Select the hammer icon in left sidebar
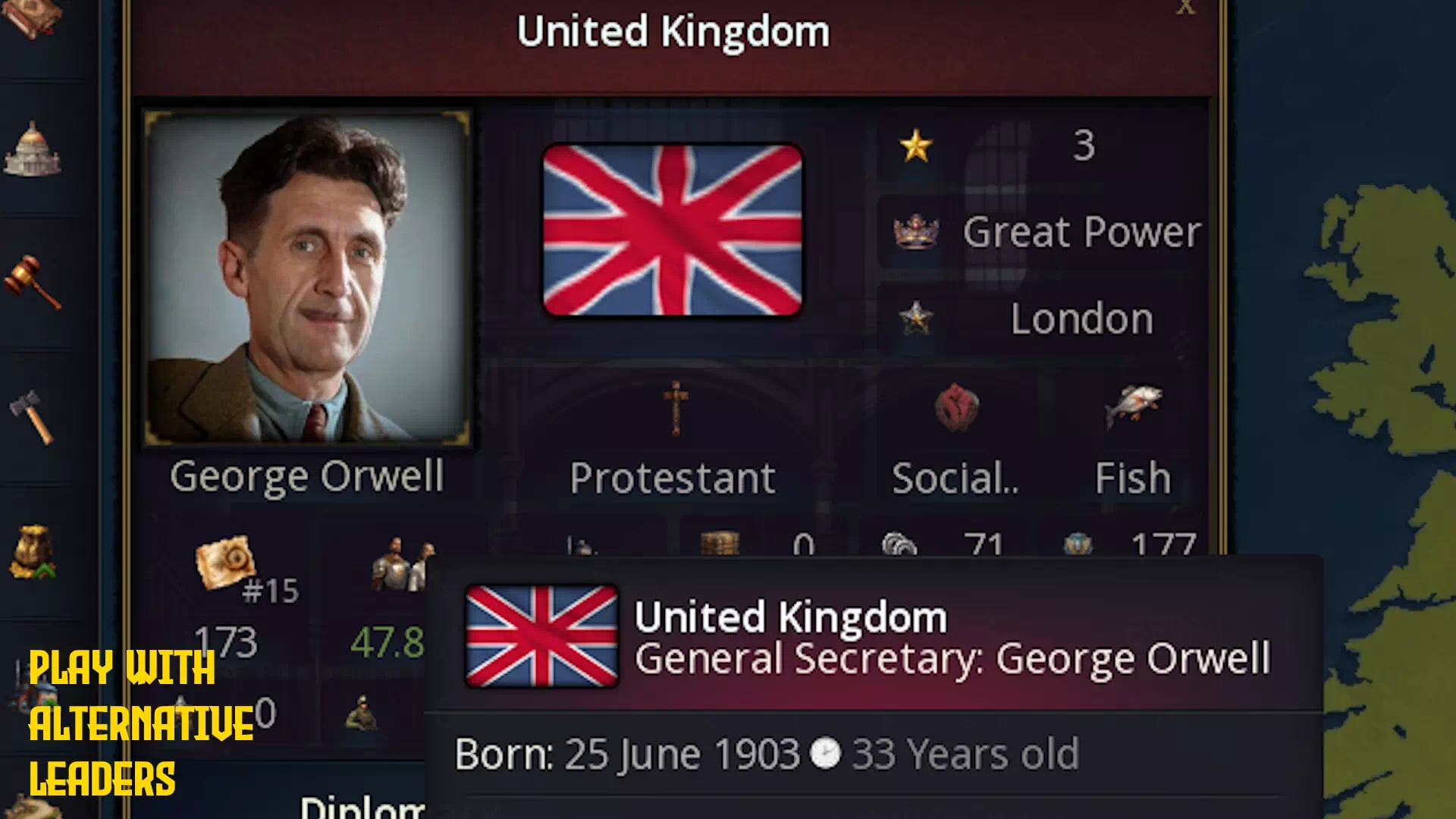Screen dimensions: 1456x819 [32, 416]
